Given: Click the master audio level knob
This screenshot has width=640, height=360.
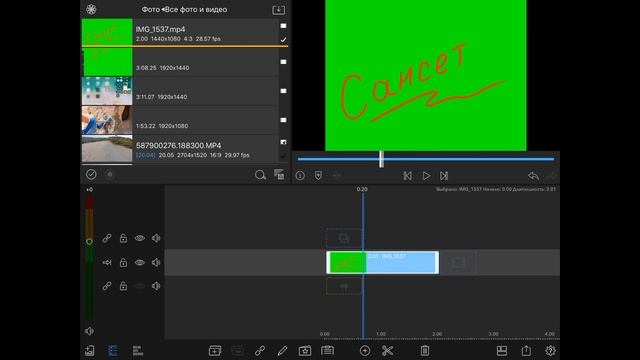Looking at the screenshot, I should click(x=89, y=242).
